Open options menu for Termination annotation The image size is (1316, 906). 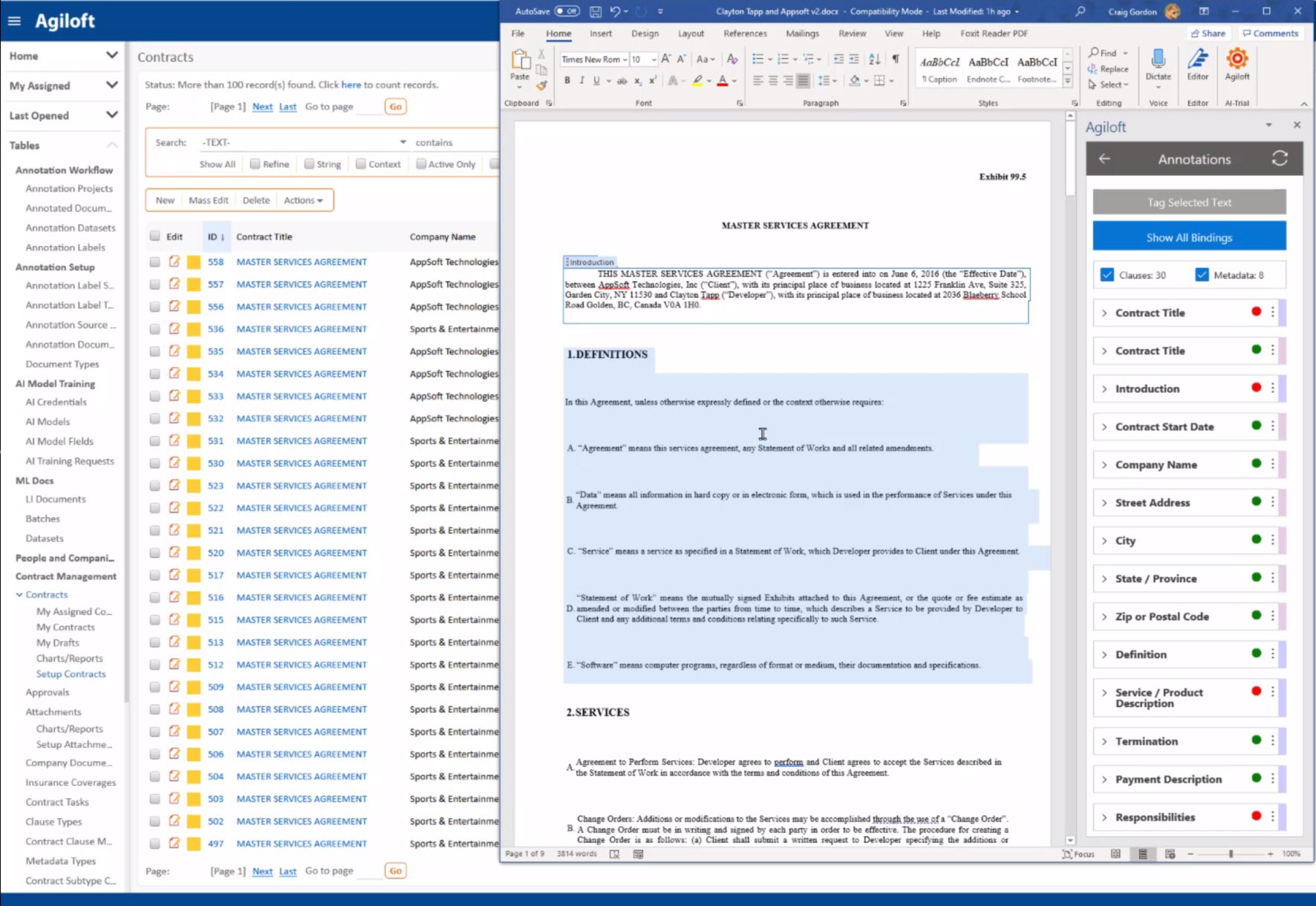pyautogui.click(x=1272, y=741)
